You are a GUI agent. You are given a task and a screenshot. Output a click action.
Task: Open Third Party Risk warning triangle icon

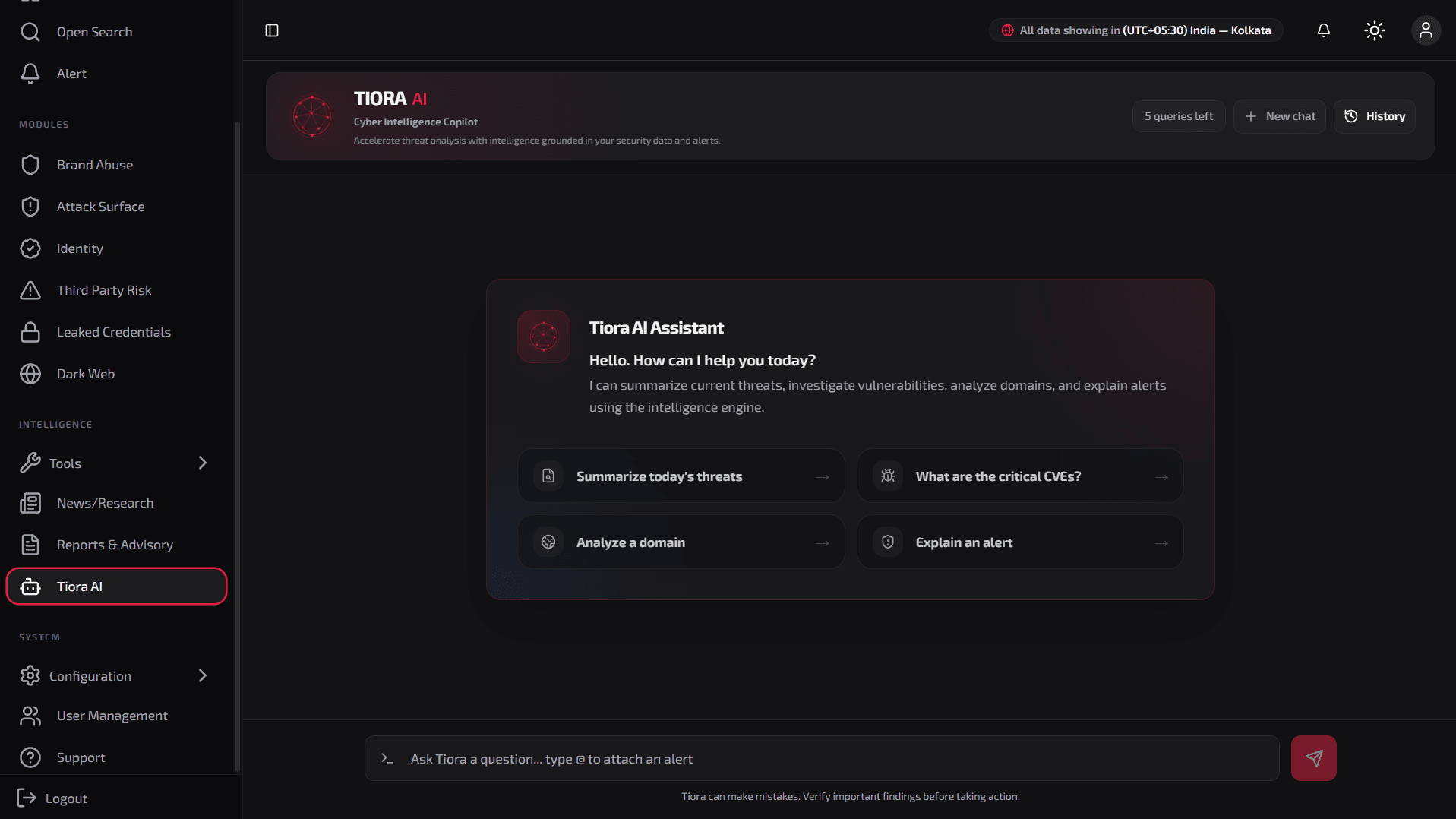[x=30, y=290]
